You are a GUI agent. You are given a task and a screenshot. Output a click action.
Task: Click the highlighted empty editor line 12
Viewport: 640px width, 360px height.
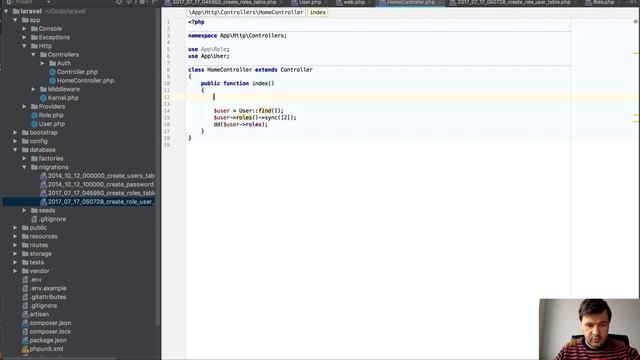(412, 97)
